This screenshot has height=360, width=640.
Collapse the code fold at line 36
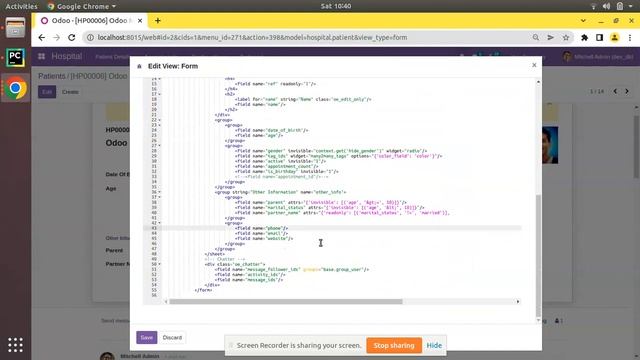[x=160, y=192]
